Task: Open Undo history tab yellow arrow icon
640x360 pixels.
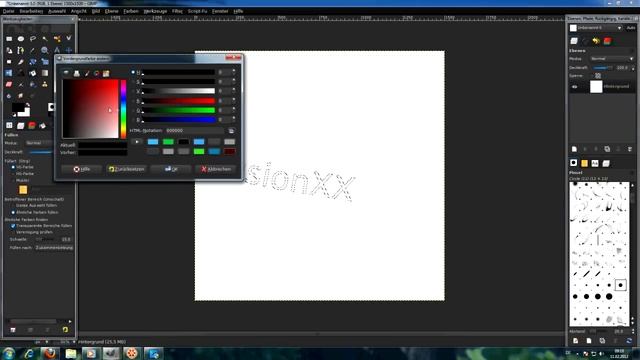Action: click(x=596, y=41)
